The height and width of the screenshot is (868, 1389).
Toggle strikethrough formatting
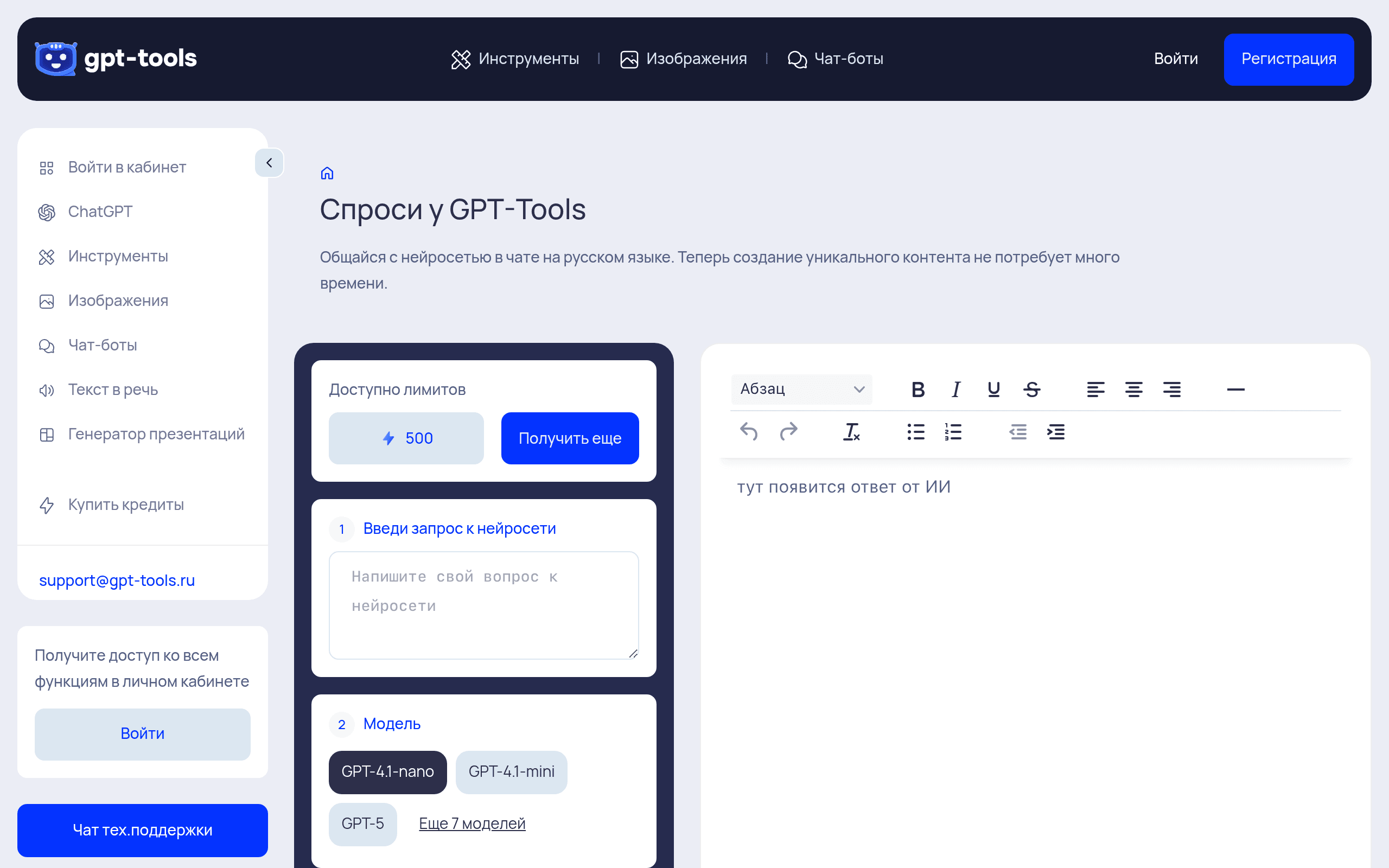(1031, 390)
